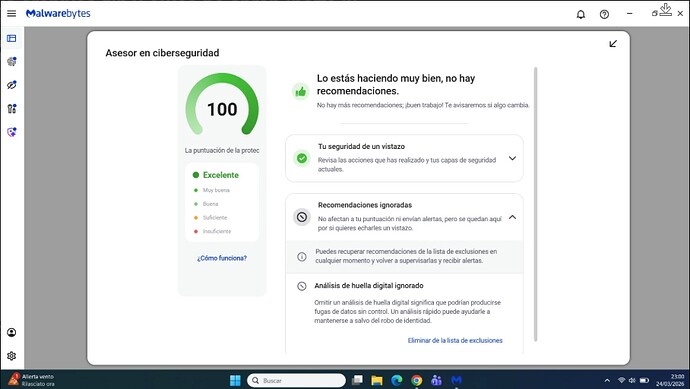
Task: Open the taskbar clock and date
Action: (x=670, y=380)
